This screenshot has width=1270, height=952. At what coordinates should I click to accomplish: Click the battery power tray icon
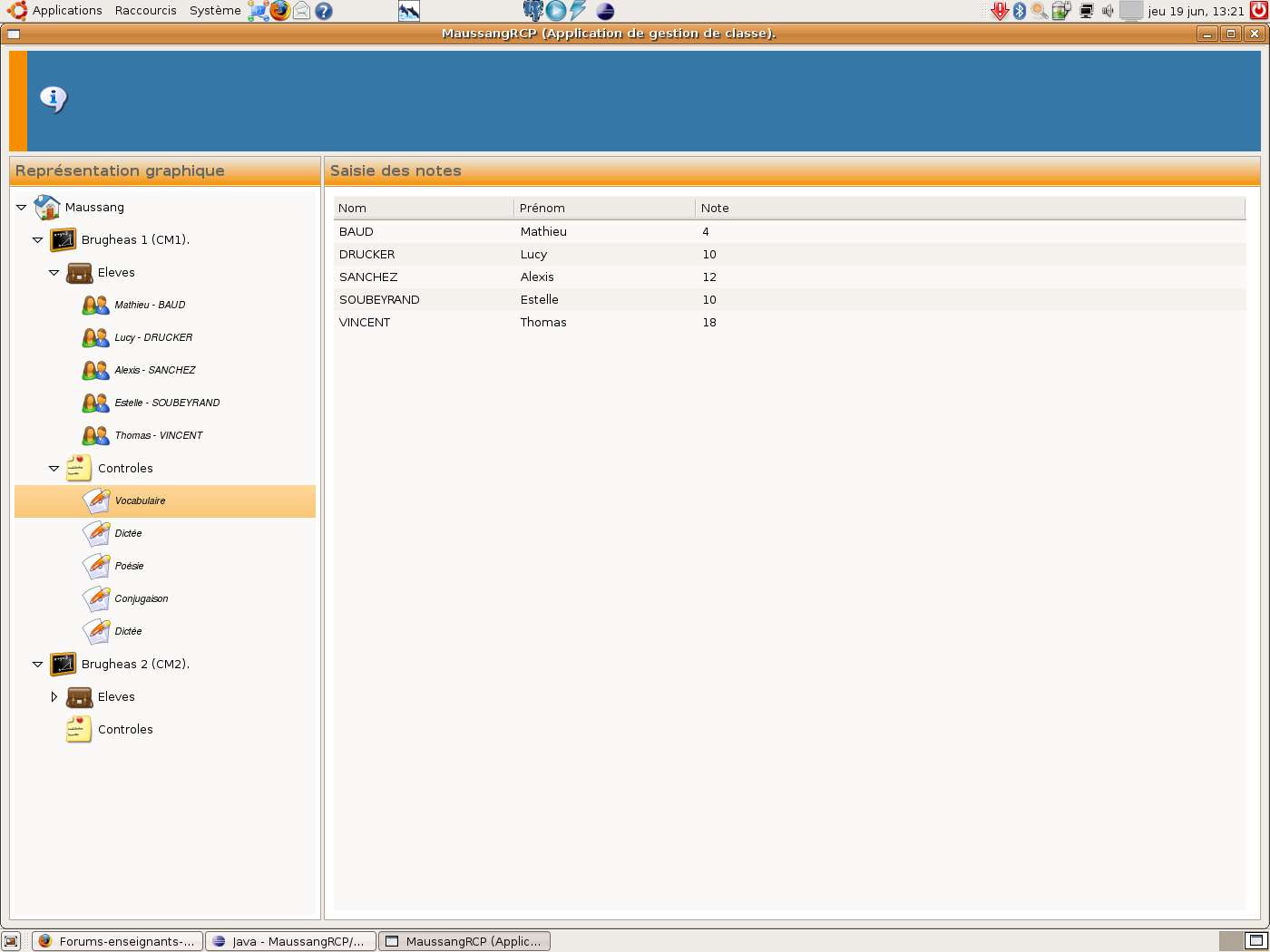pyautogui.click(x=1061, y=11)
